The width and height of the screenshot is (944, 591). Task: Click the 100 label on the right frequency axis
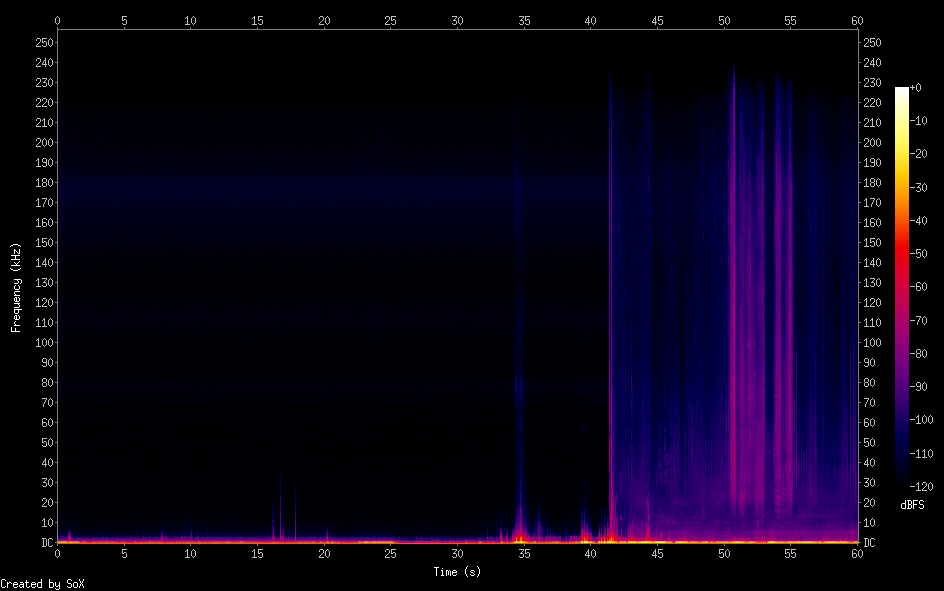click(x=872, y=342)
